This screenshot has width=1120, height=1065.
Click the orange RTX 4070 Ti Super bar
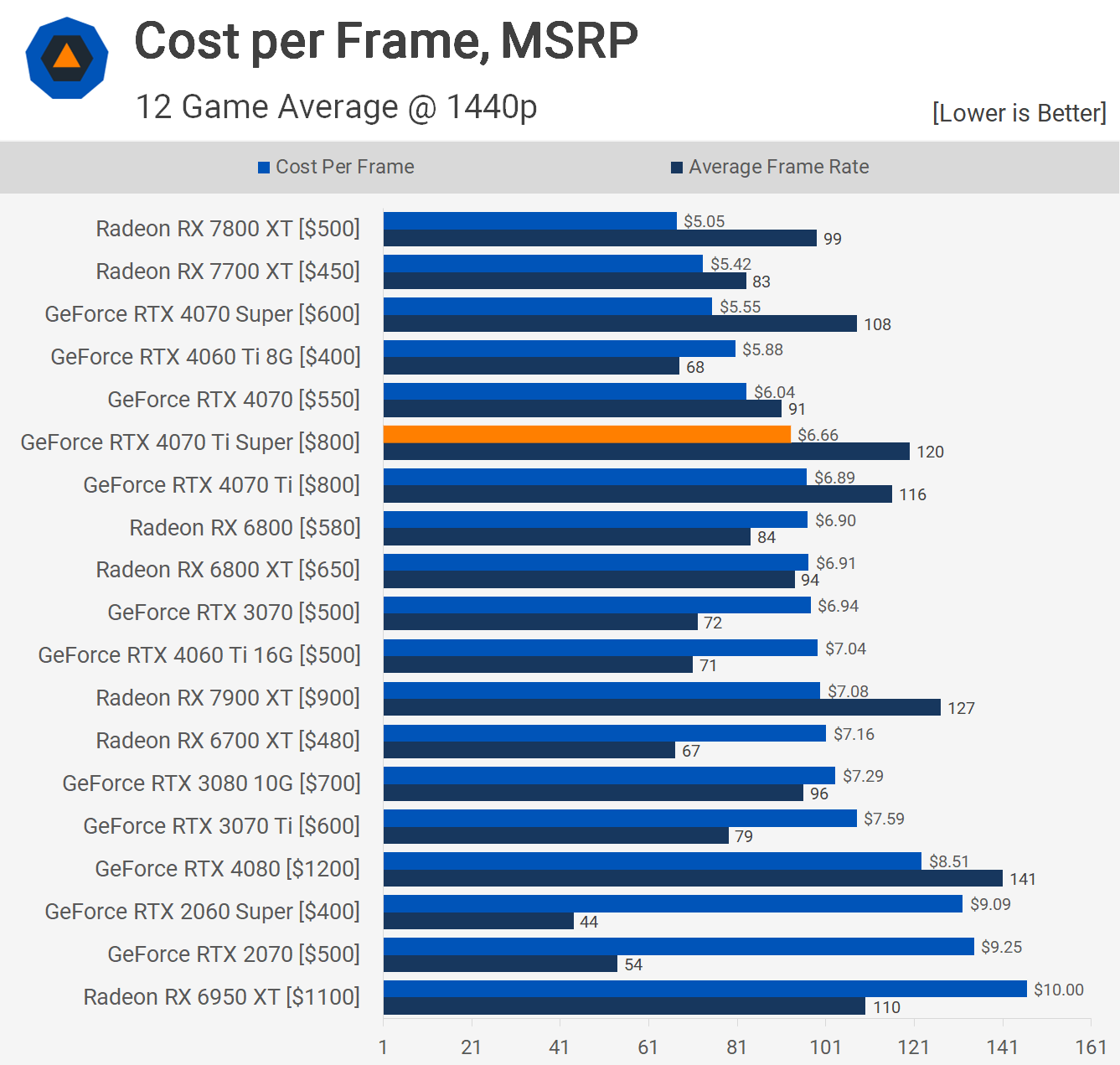point(587,434)
